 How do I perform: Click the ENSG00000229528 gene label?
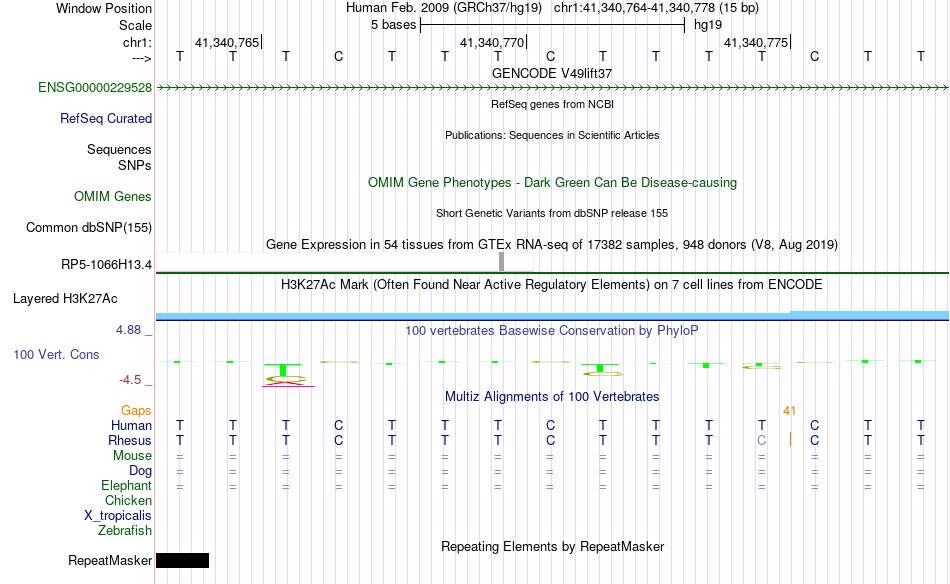[95, 87]
